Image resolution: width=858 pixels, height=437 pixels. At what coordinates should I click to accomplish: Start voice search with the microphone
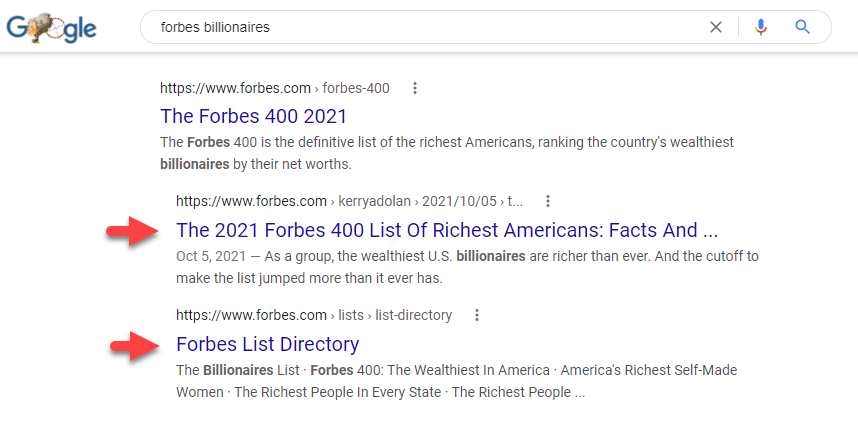(761, 27)
